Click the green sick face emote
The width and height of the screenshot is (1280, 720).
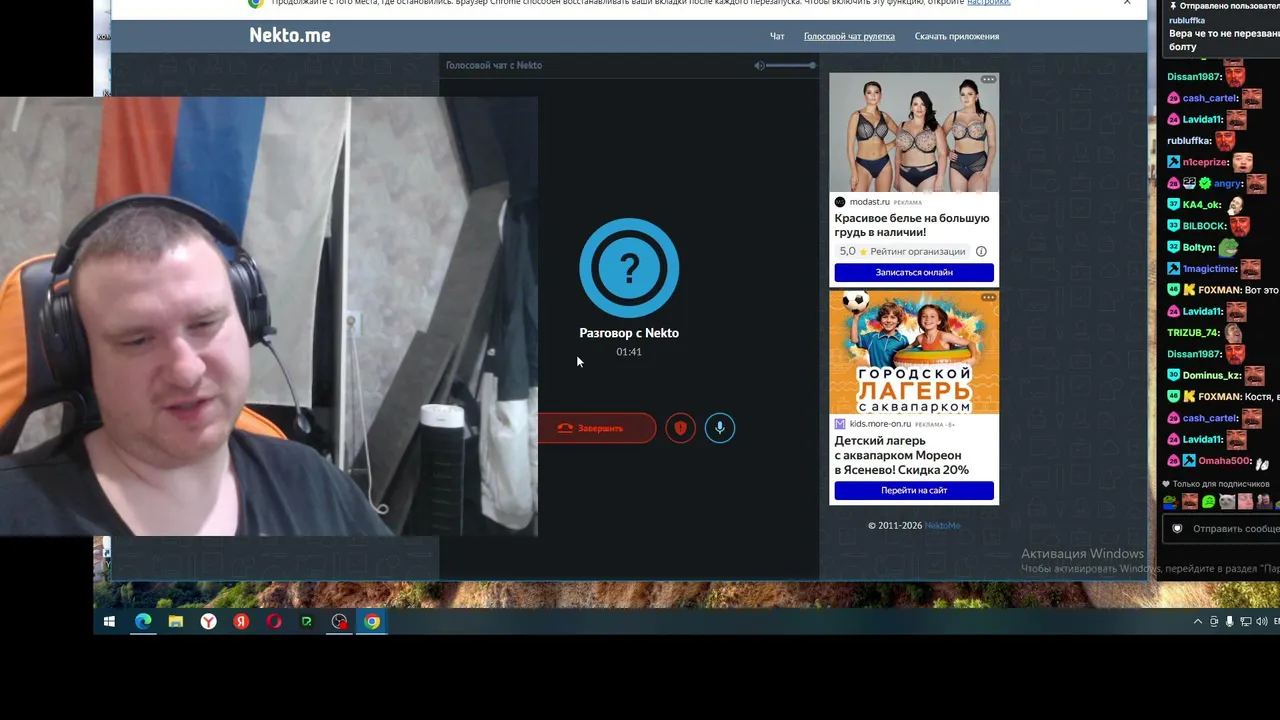1209,502
